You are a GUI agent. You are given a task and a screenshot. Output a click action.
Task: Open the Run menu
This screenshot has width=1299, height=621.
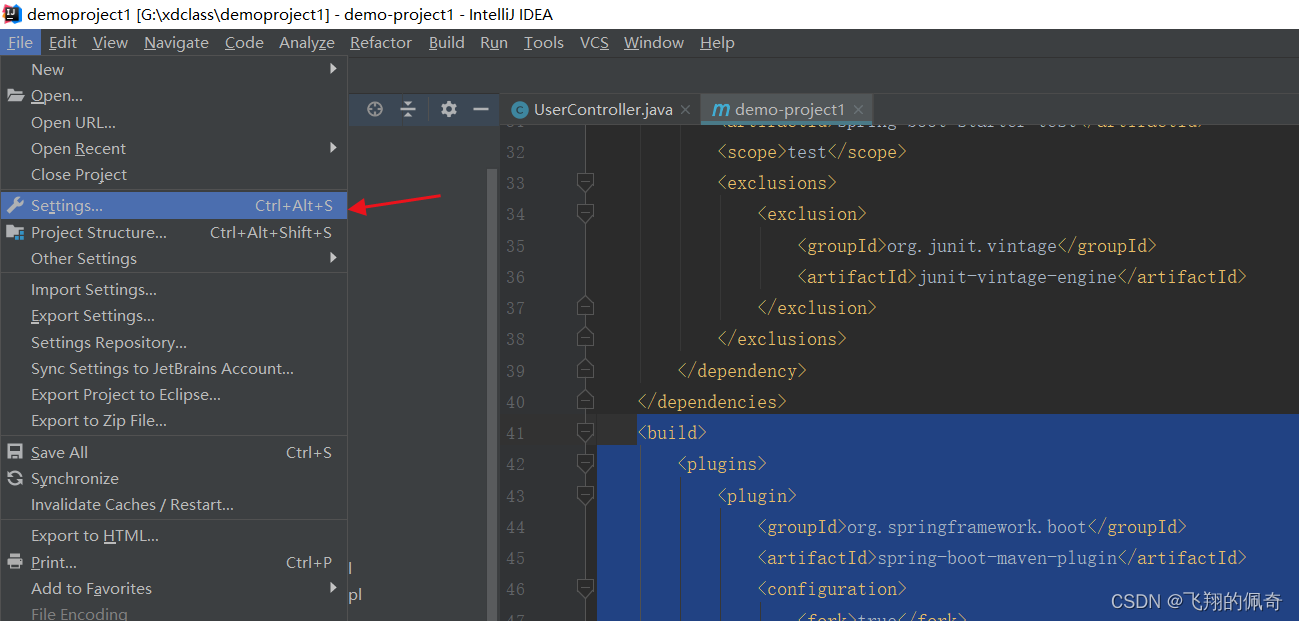click(x=494, y=42)
